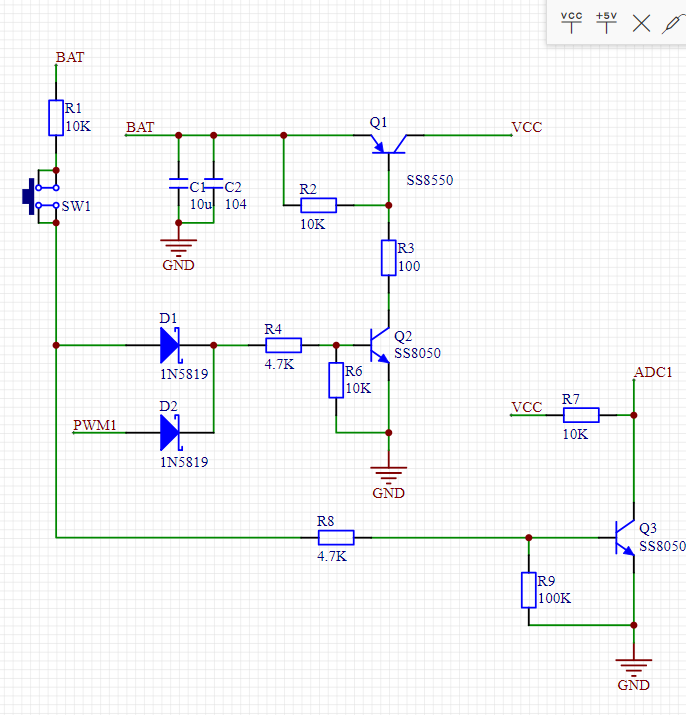Select diode D2 symbol
Image resolution: width=686 pixels, height=715 pixels.
click(x=170, y=432)
